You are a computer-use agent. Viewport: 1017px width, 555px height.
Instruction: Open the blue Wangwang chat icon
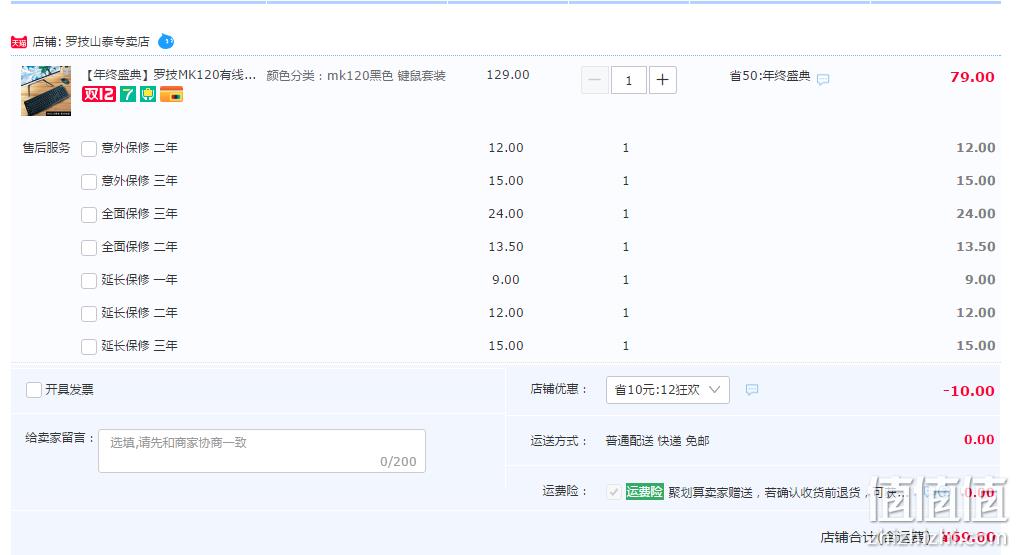pos(166,41)
